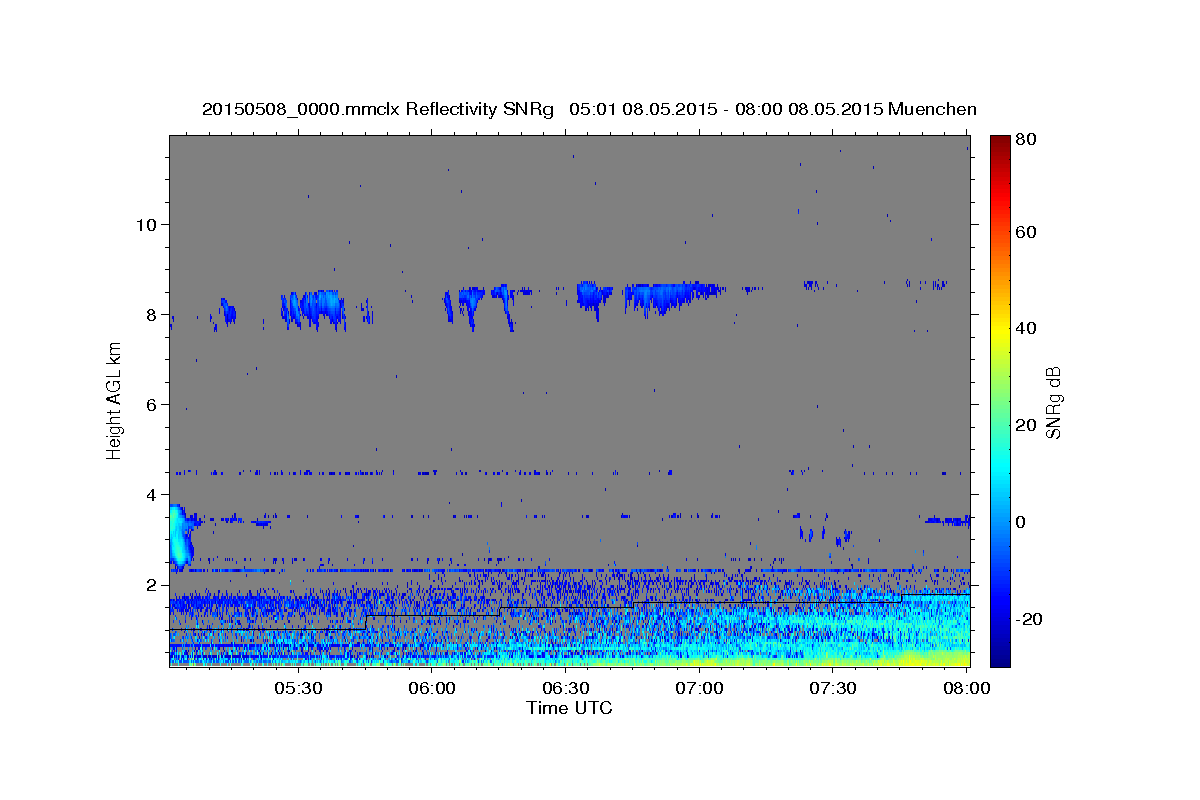Click the colorbar value 80
The height and width of the screenshot is (800, 1200).
click(1025, 140)
